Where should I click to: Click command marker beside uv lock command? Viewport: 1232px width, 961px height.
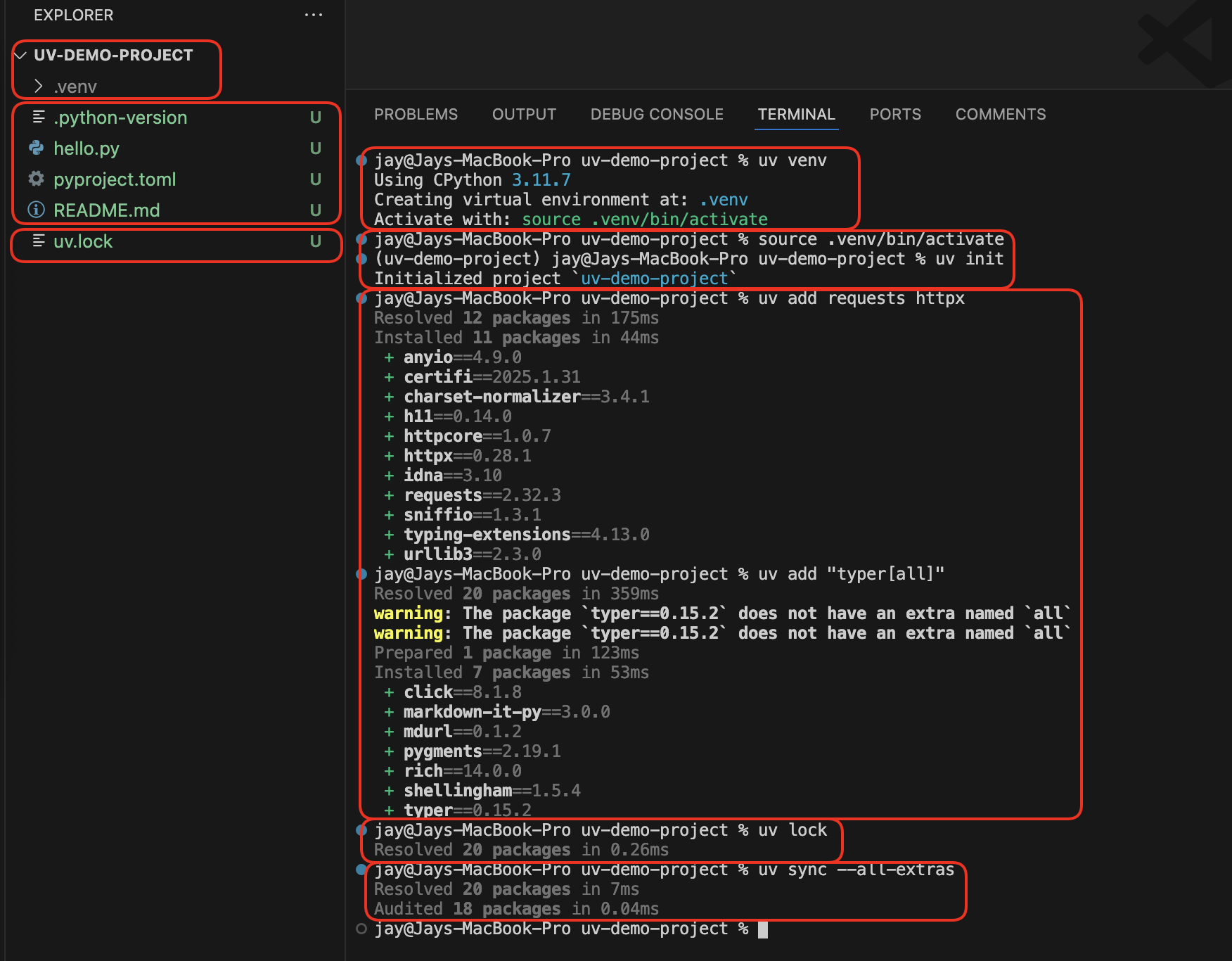coord(361,830)
